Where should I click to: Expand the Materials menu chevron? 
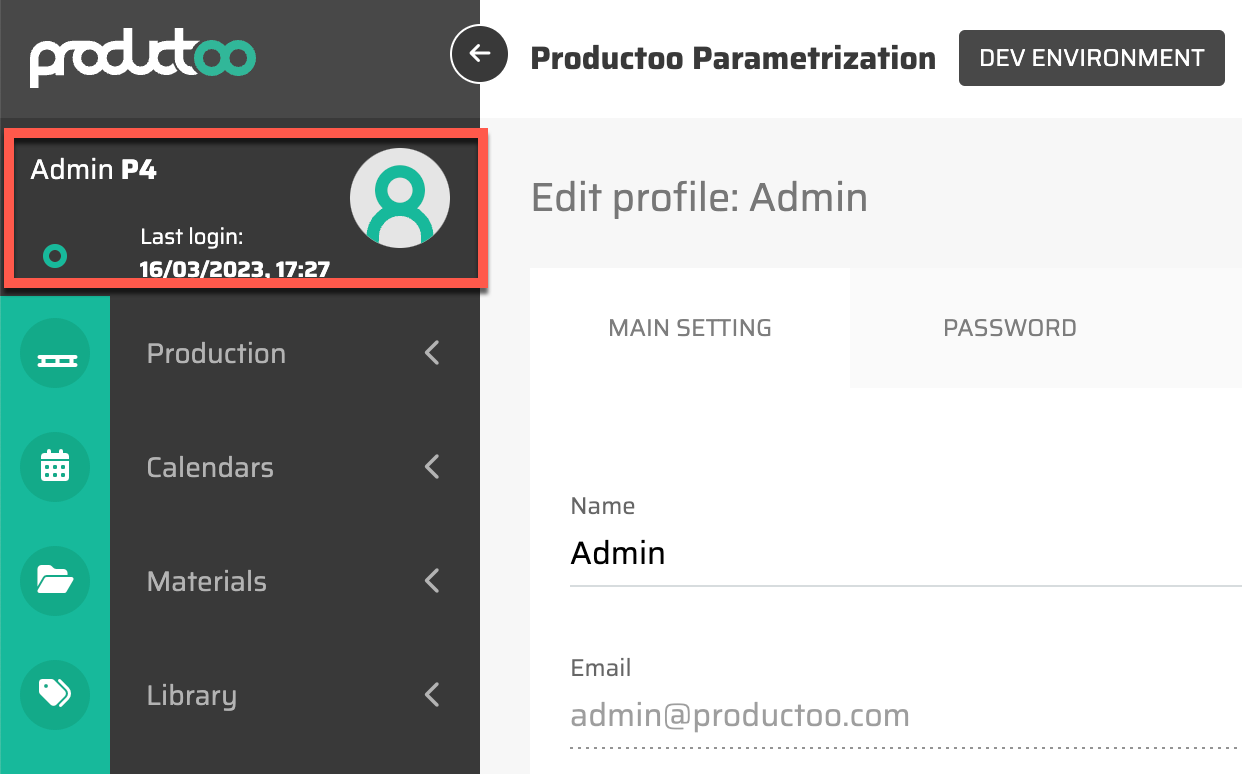432,581
